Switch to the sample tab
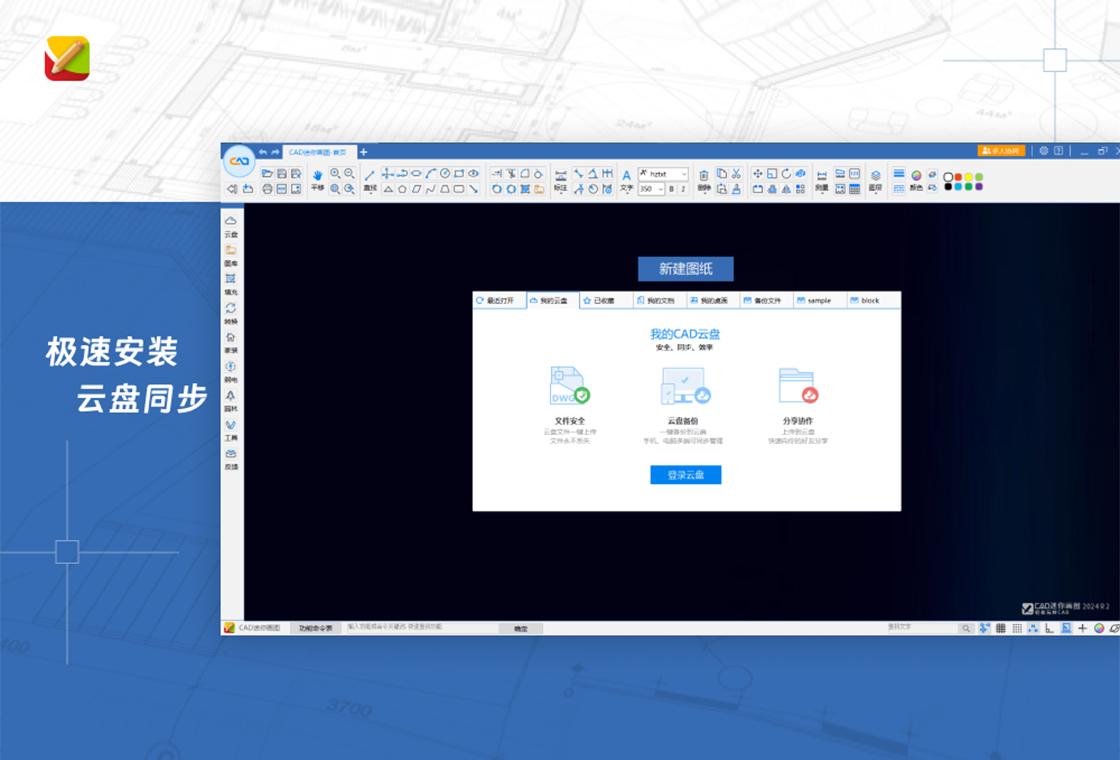The image size is (1120, 760). coord(819,301)
